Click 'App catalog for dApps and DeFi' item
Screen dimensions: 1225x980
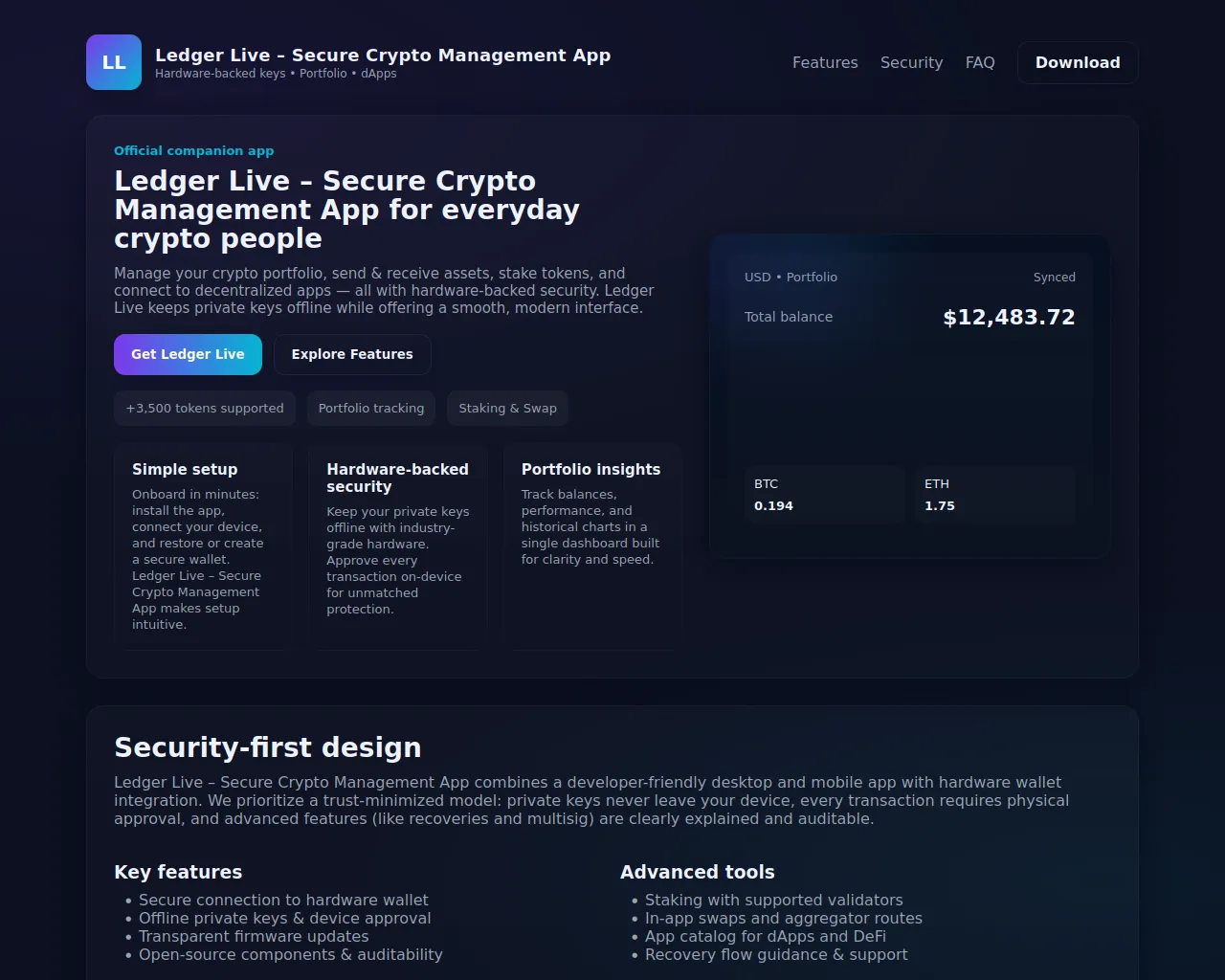tap(766, 936)
